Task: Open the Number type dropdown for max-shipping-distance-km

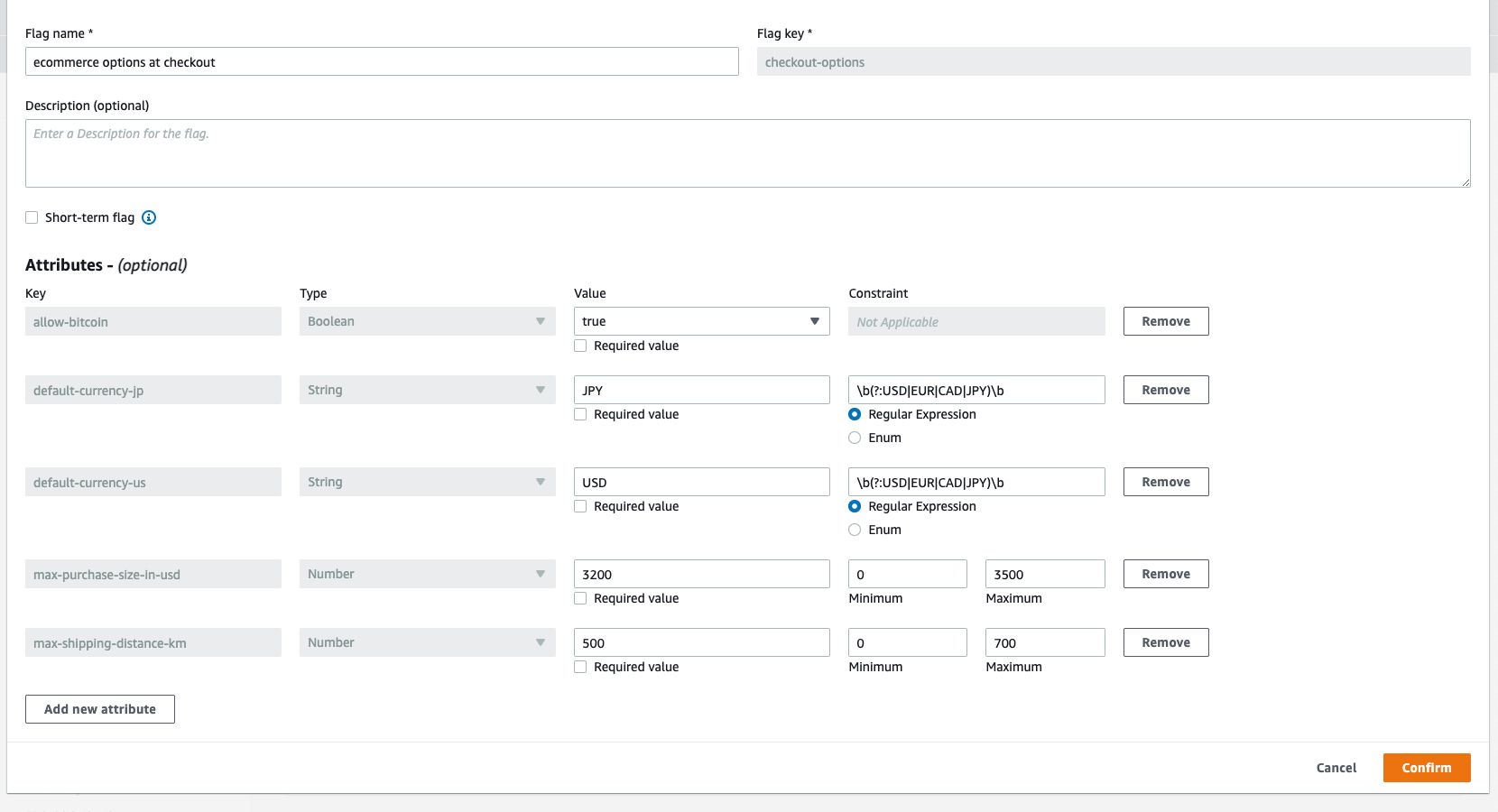Action: 428,642
